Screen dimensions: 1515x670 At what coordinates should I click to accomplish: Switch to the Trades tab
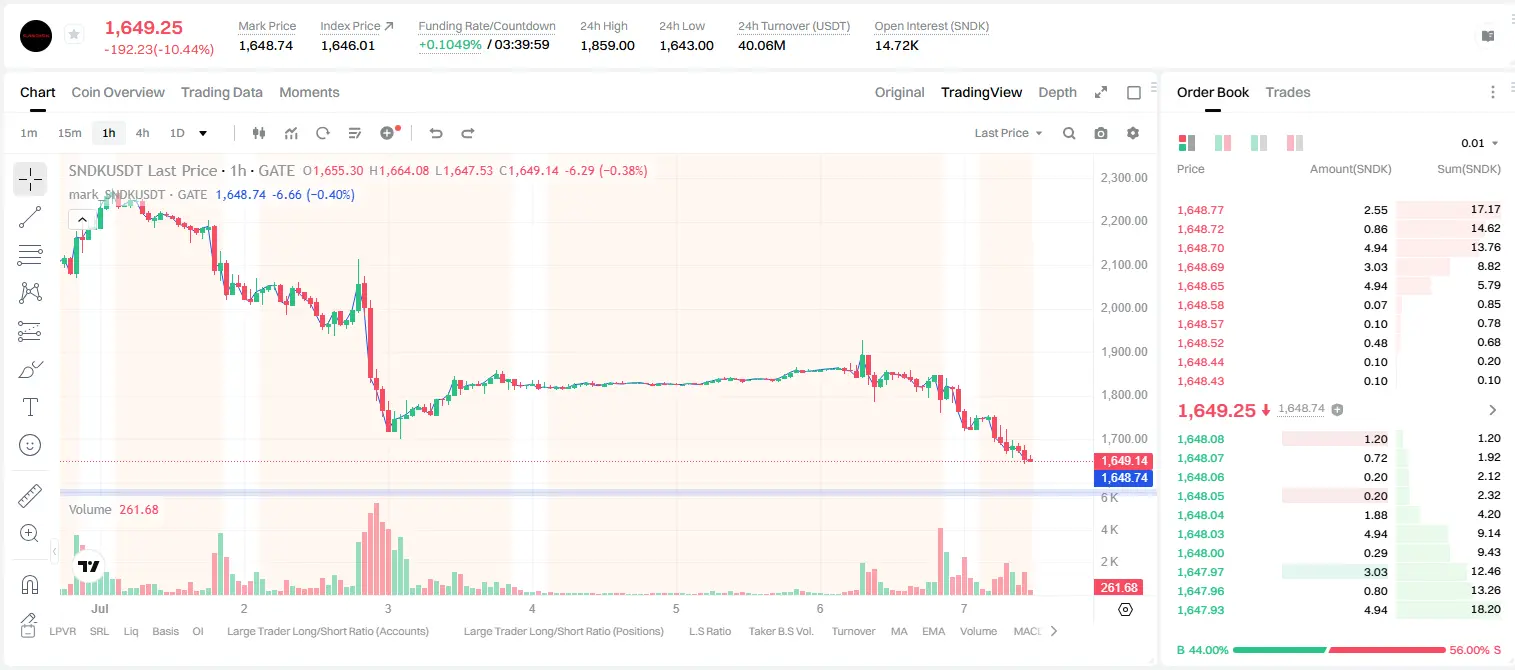(1287, 92)
